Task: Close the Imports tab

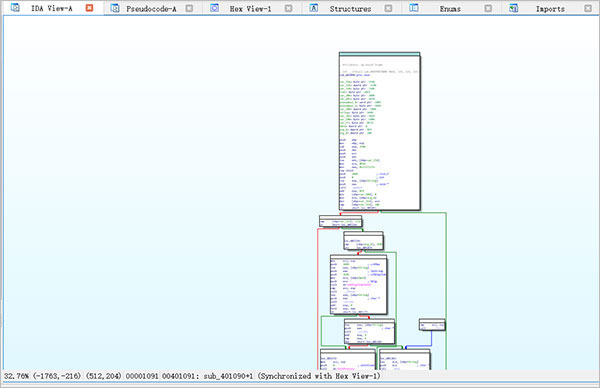Action: [x=588, y=8]
